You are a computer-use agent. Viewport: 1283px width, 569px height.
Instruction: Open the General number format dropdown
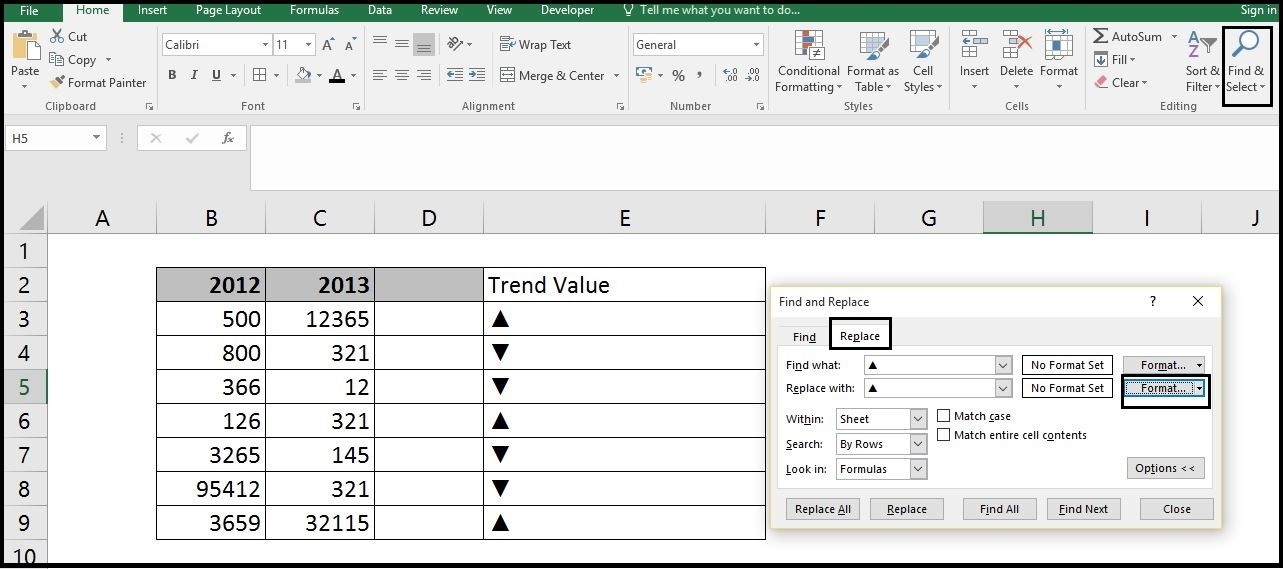[x=756, y=45]
